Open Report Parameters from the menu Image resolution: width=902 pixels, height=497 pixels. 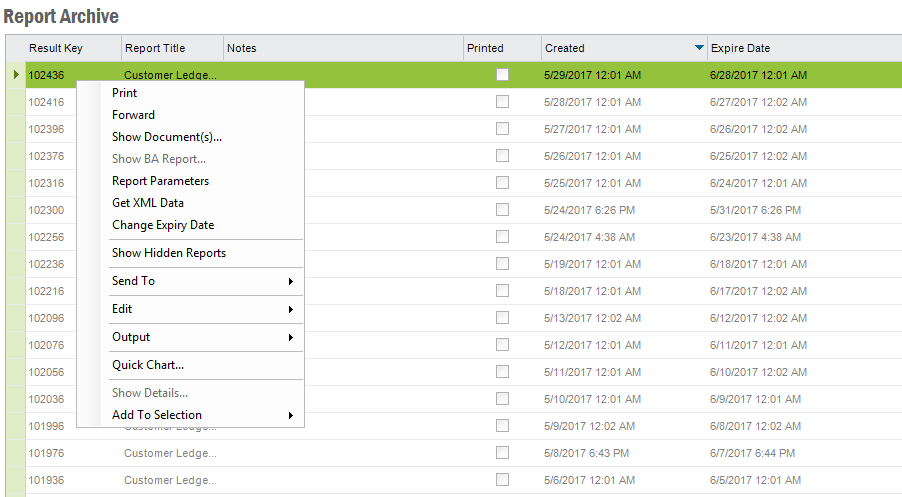(160, 181)
